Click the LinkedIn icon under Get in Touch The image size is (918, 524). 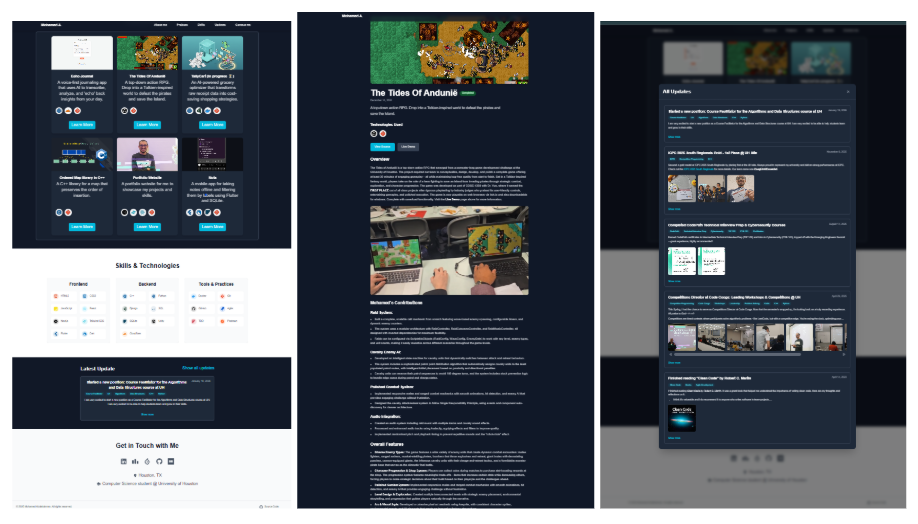(x=124, y=461)
